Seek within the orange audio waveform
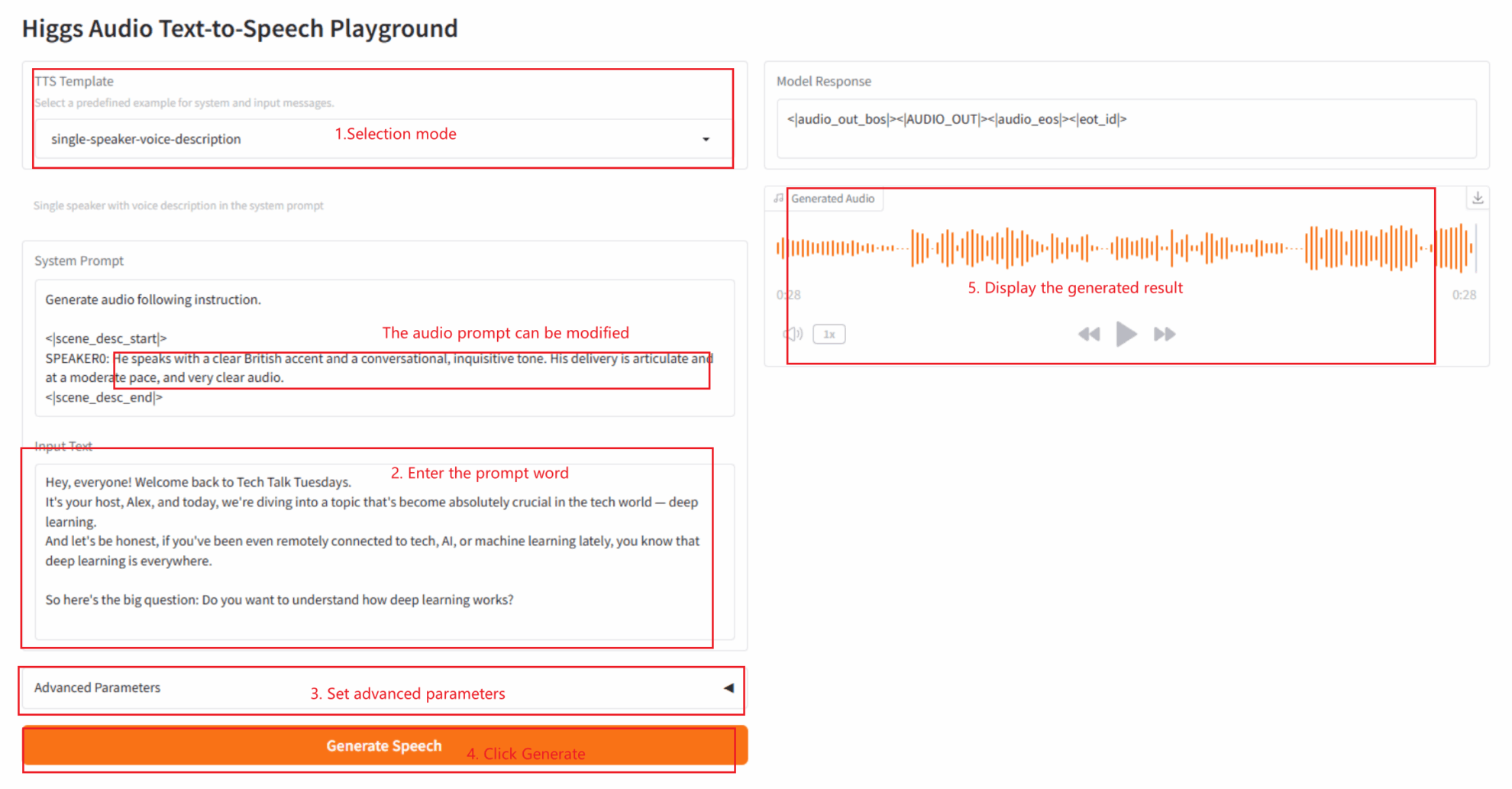The height and width of the screenshot is (789, 1512). click(x=1126, y=247)
